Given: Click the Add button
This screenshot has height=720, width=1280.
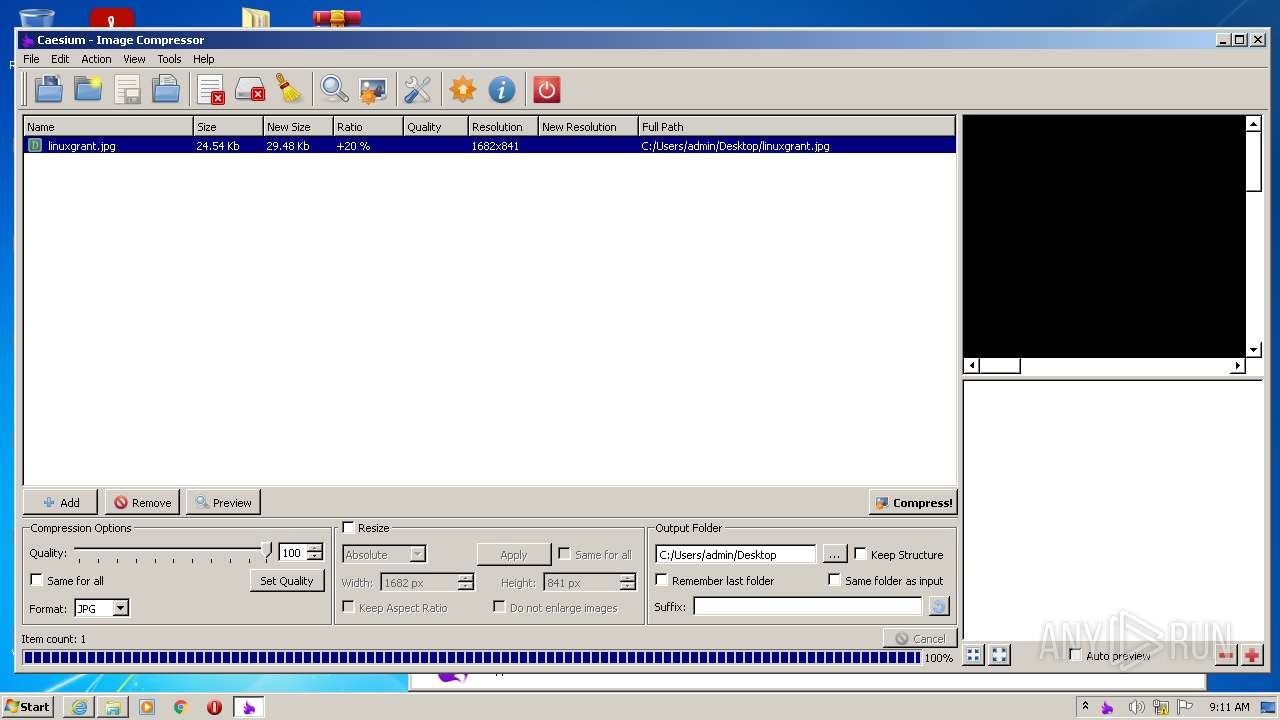Looking at the screenshot, I should pyautogui.click(x=60, y=502).
